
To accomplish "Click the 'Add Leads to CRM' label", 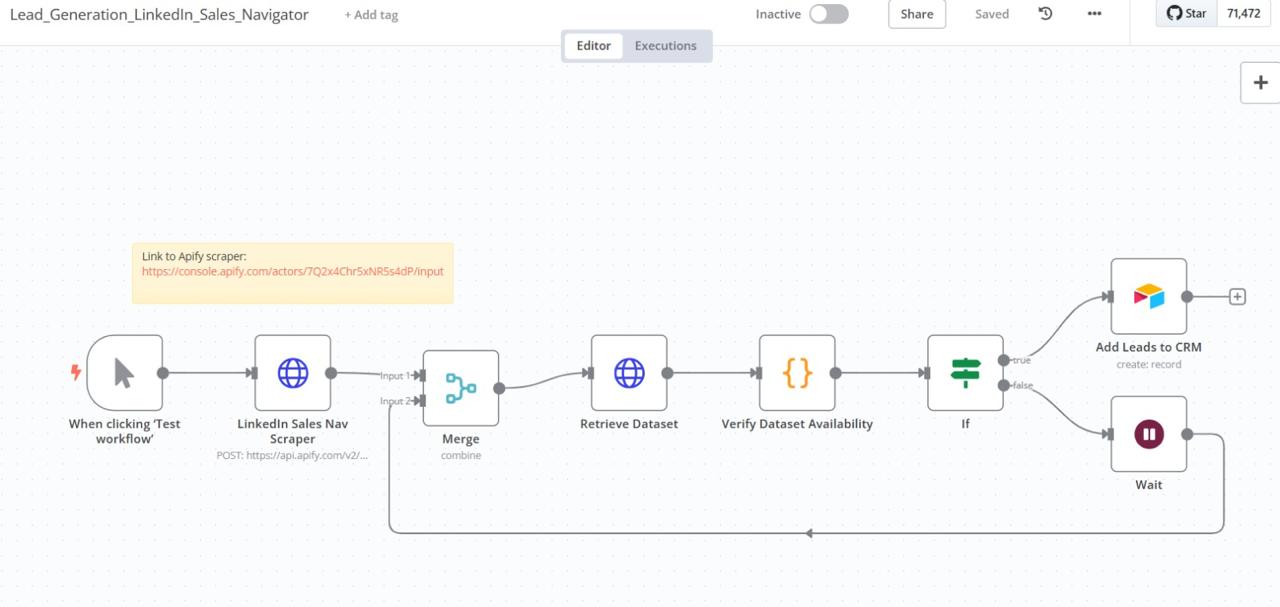I will (1149, 347).
